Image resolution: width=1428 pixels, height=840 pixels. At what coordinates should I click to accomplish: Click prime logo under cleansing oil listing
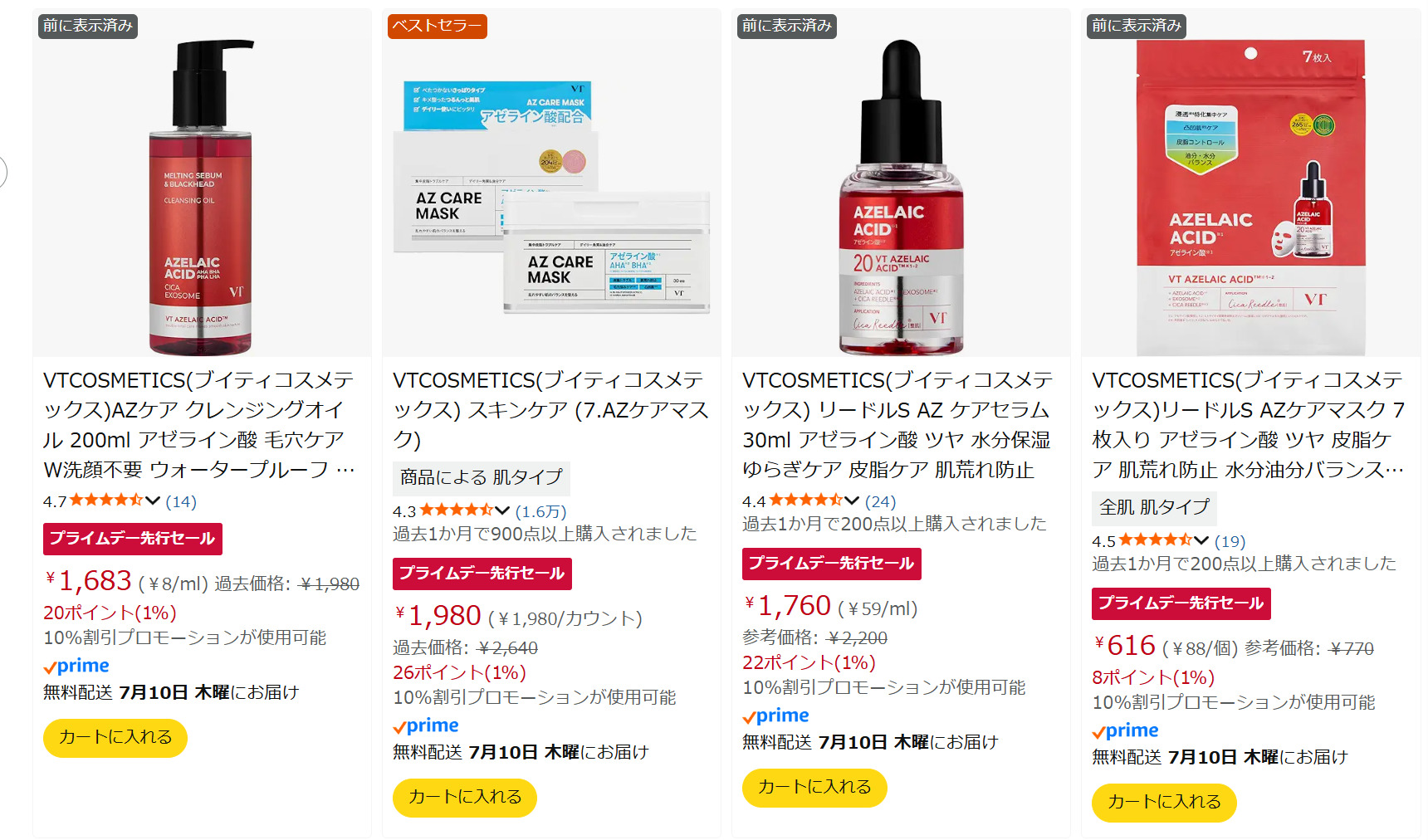tap(76, 666)
